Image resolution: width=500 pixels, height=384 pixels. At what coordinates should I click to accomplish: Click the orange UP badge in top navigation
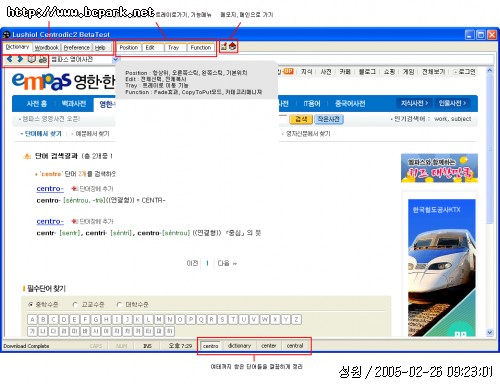[288, 71]
